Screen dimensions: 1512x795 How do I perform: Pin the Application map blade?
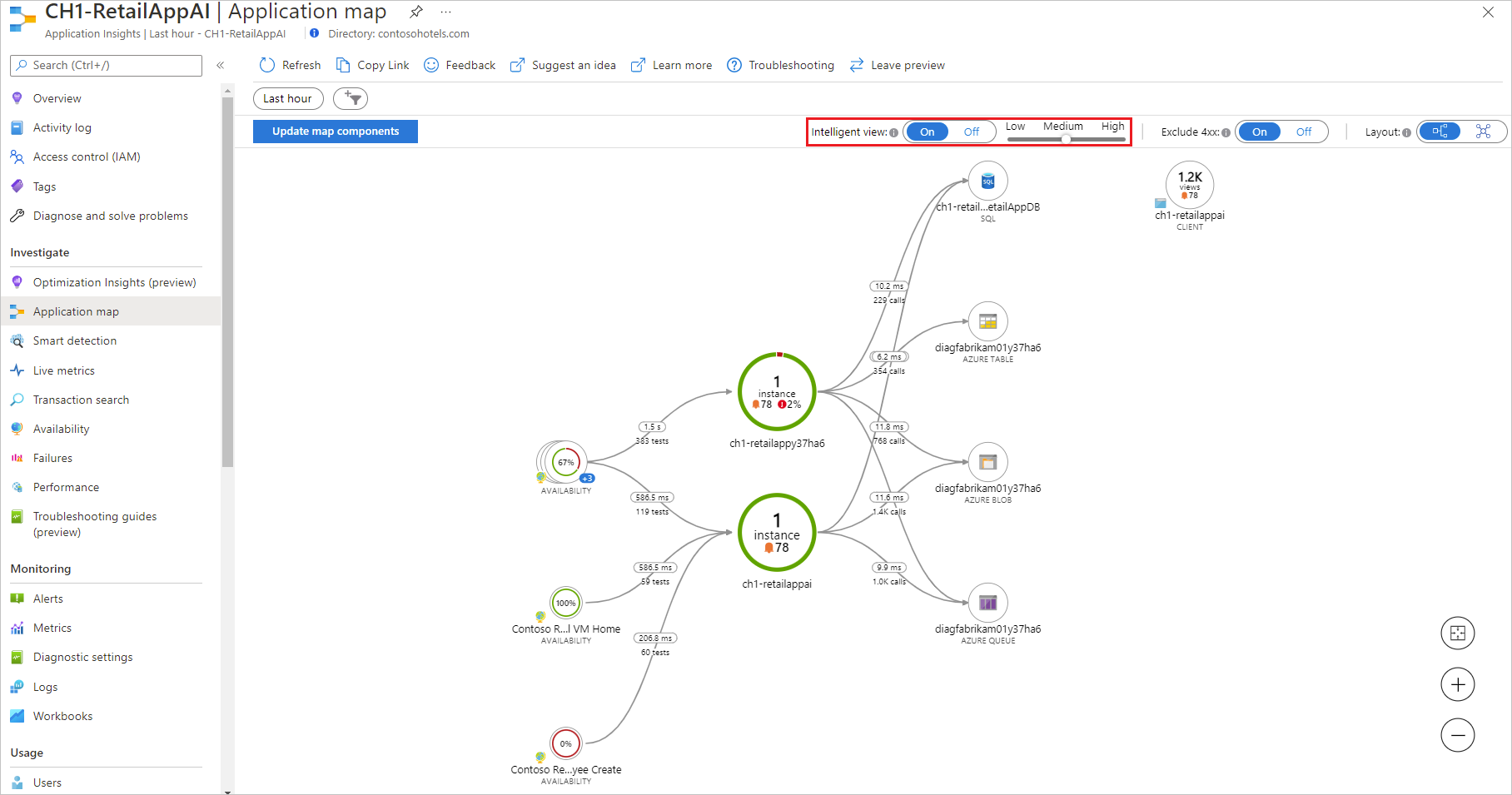click(416, 12)
